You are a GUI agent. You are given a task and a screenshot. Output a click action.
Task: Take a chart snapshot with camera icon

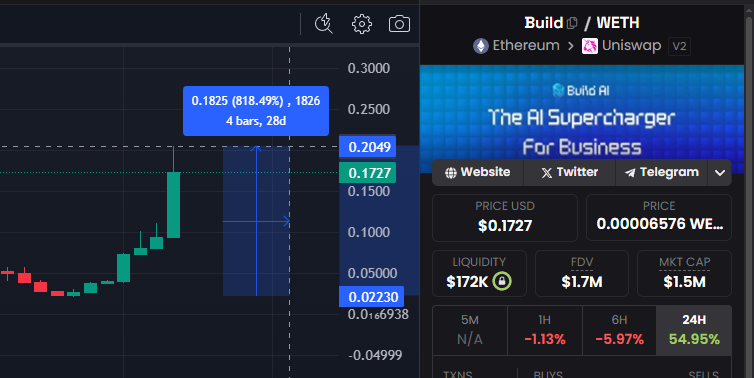[399, 24]
